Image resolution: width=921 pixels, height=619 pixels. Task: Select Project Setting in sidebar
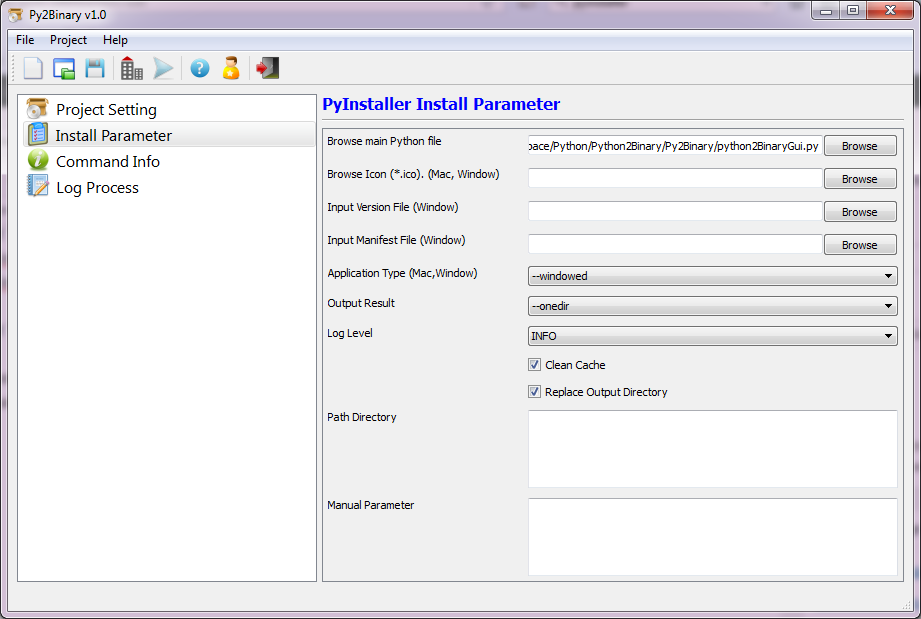[x=169, y=109]
